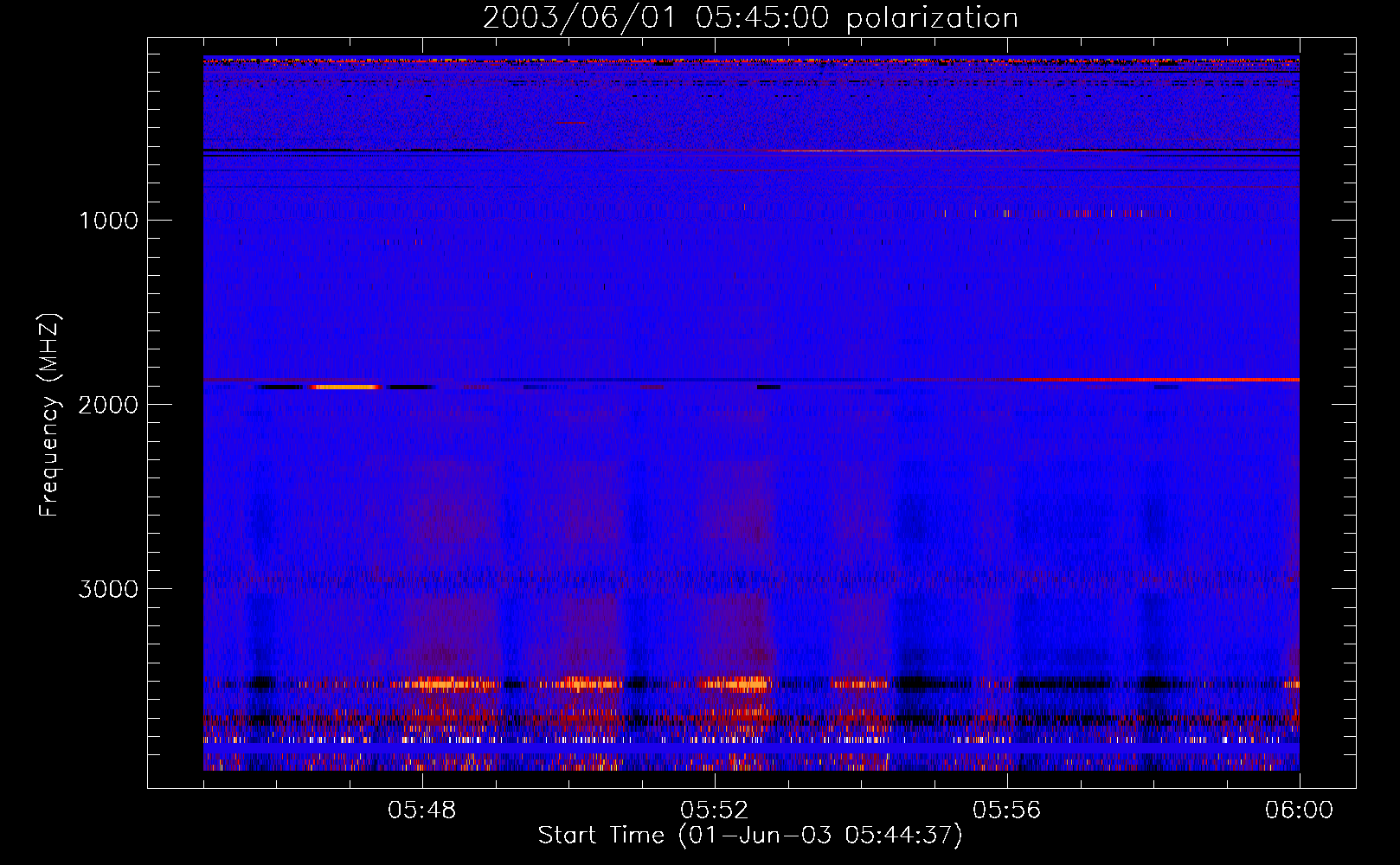Click the 06:00 time tick label
The width and height of the screenshot is (1400, 865).
point(1299,811)
